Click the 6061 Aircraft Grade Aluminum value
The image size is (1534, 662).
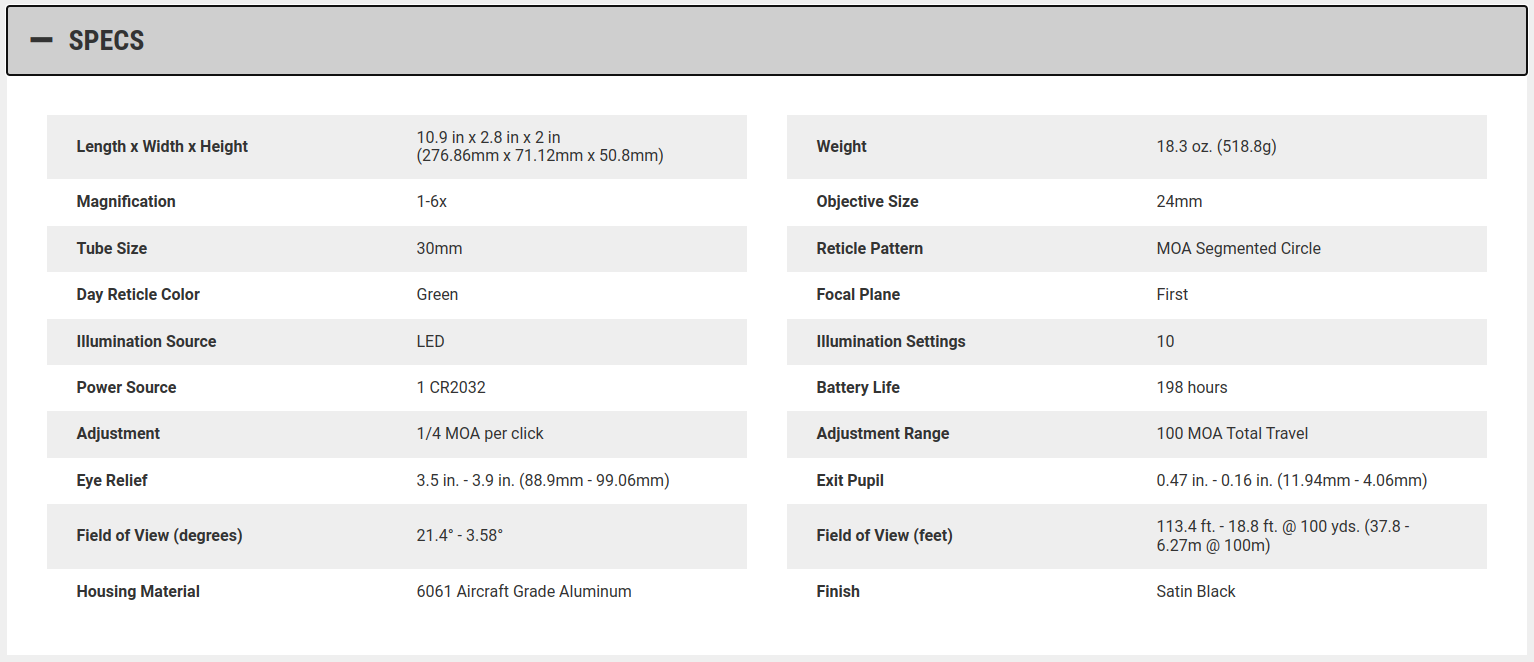coord(524,592)
